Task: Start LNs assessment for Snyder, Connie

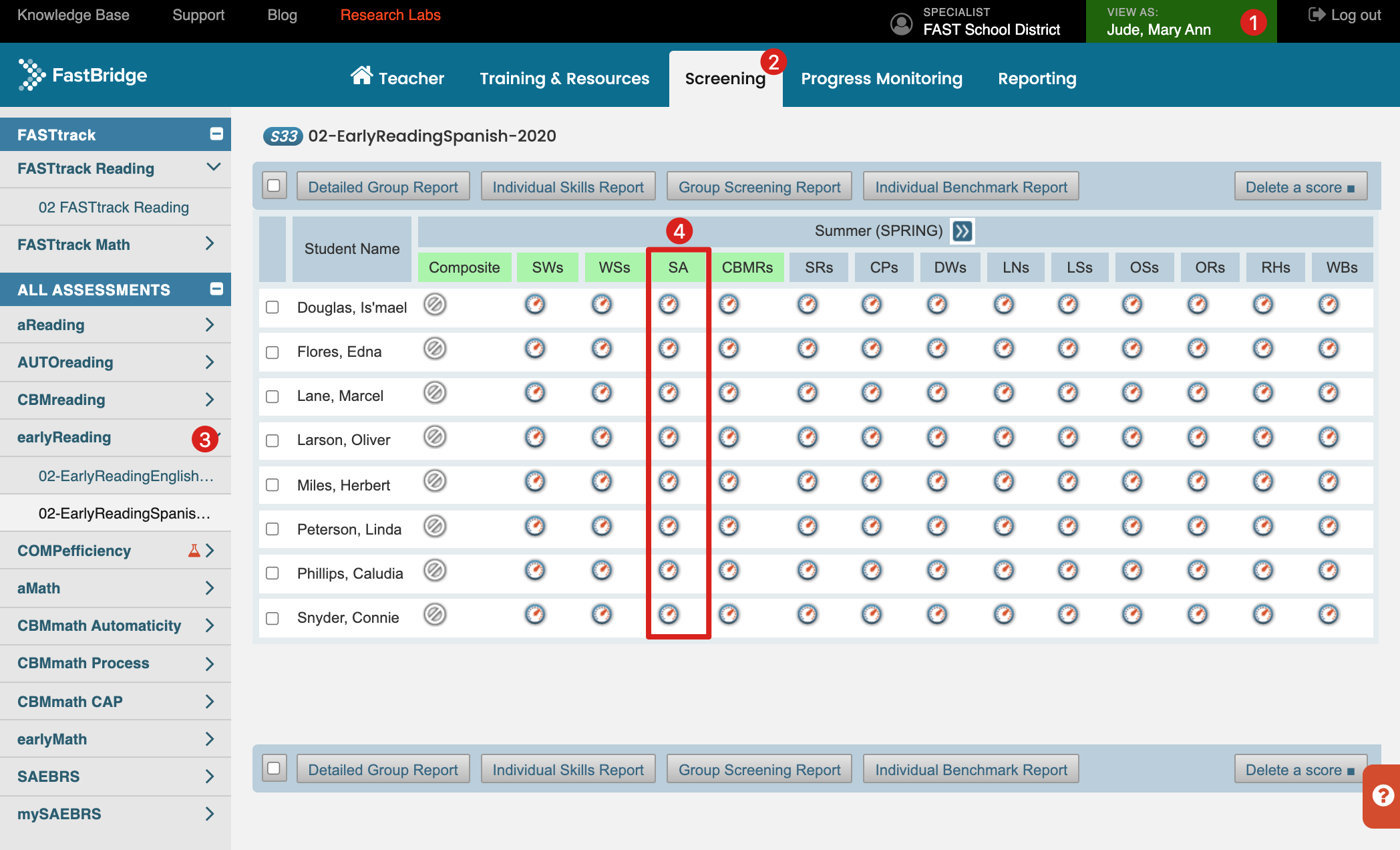Action: (1004, 615)
